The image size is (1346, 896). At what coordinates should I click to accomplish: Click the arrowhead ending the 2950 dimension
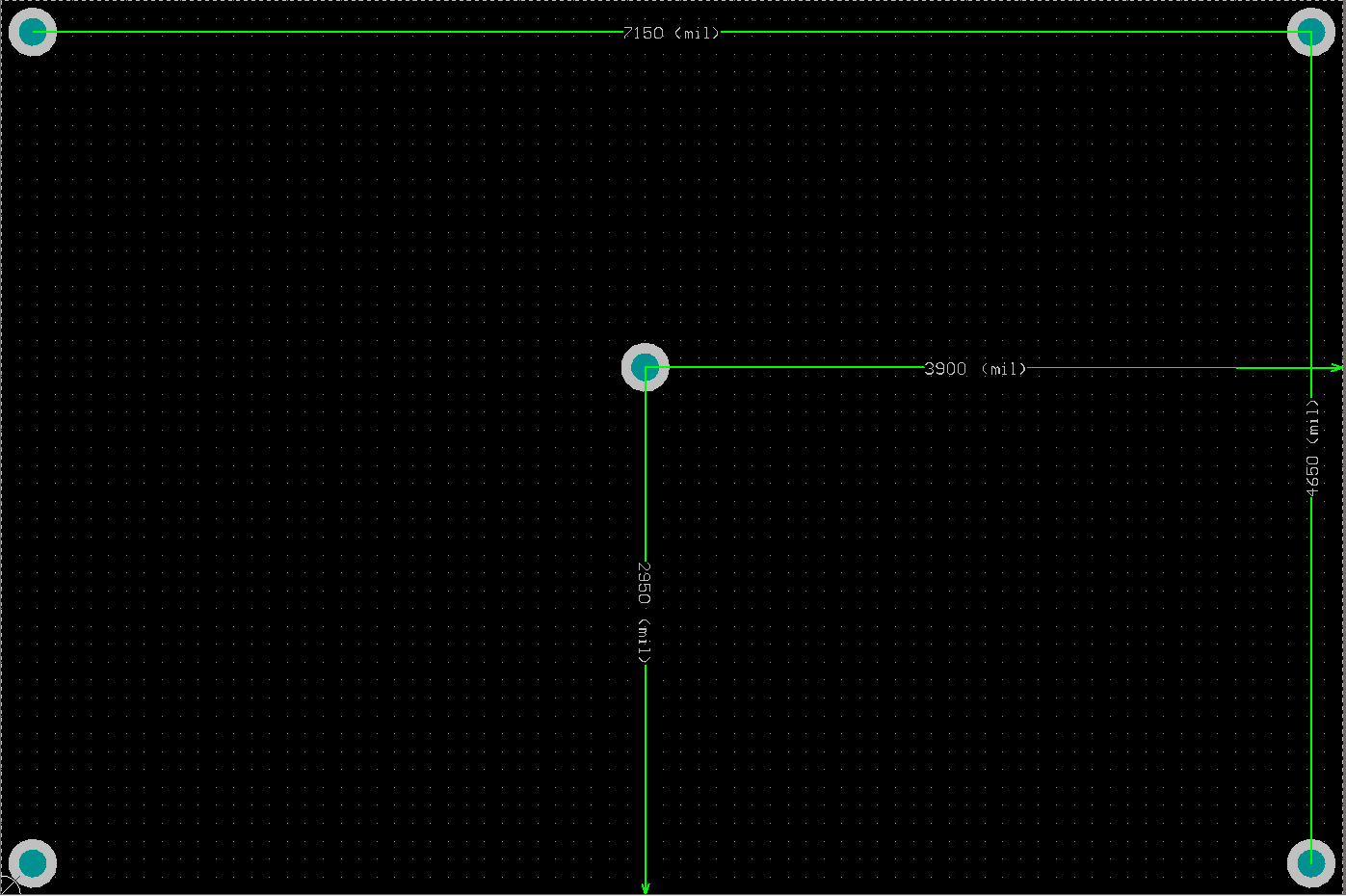pyautogui.click(x=646, y=887)
